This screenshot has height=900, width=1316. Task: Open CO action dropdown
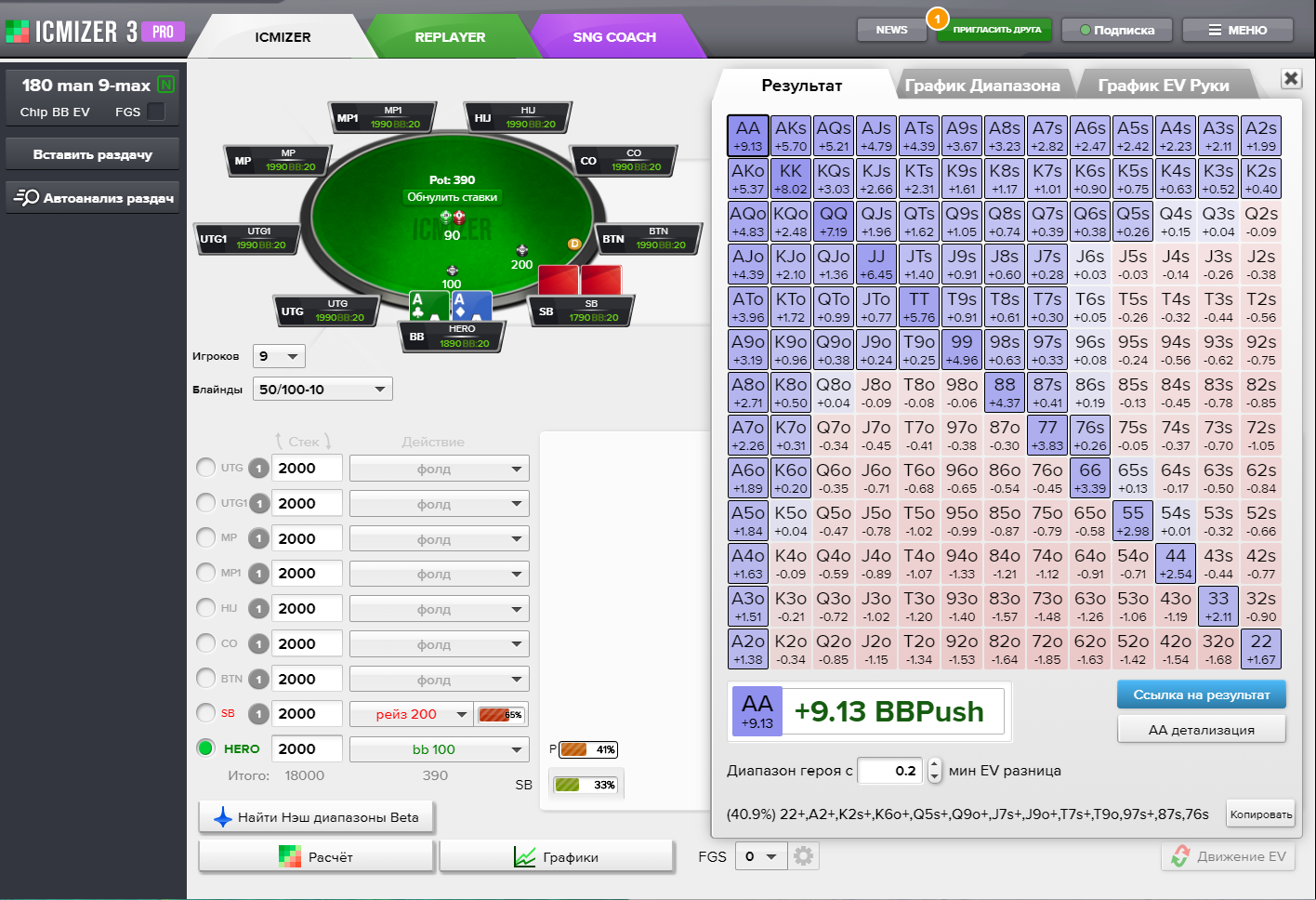point(440,644)
